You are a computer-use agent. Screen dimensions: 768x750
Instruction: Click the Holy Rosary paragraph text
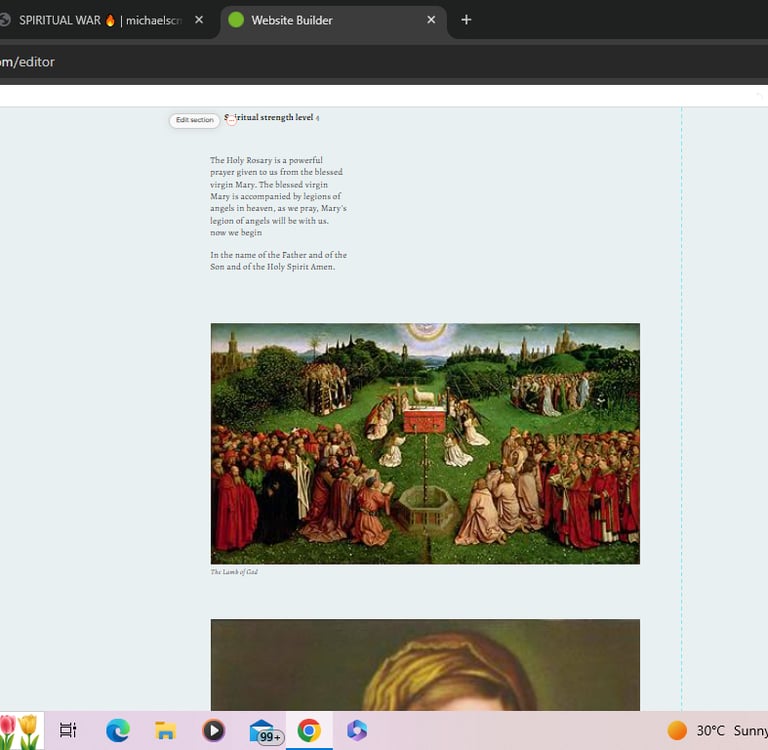[278, 196]
